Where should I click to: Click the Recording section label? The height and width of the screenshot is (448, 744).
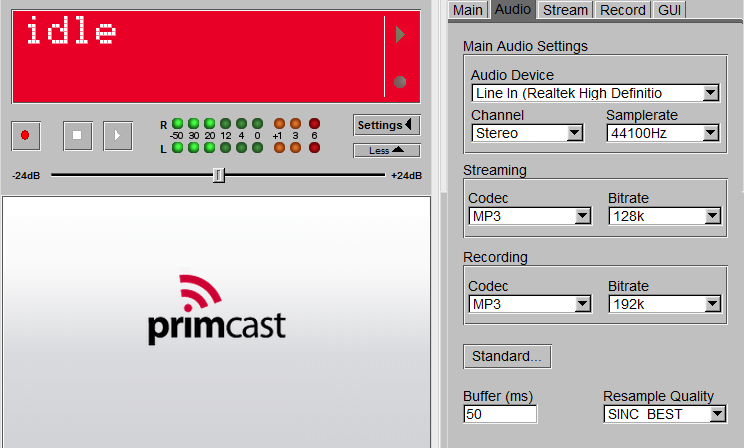pos(495,257)
